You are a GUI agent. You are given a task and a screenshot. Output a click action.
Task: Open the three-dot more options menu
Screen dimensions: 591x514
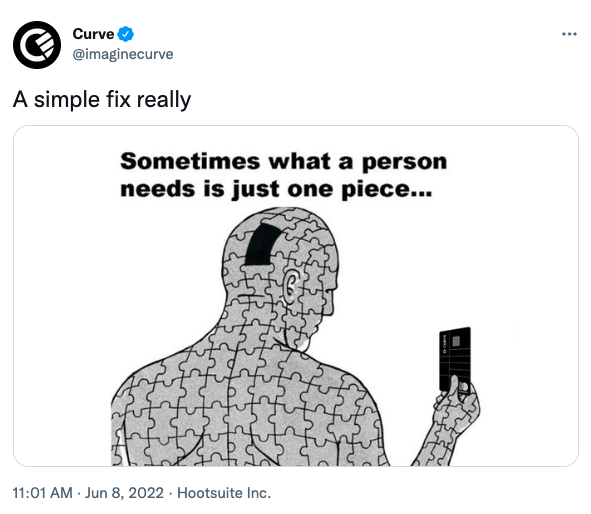569,34
